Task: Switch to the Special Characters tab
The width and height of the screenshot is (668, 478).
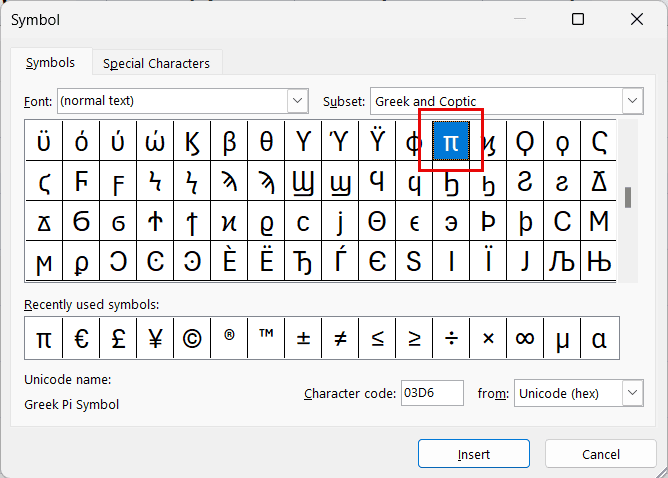Action: [x=156, y=63]
